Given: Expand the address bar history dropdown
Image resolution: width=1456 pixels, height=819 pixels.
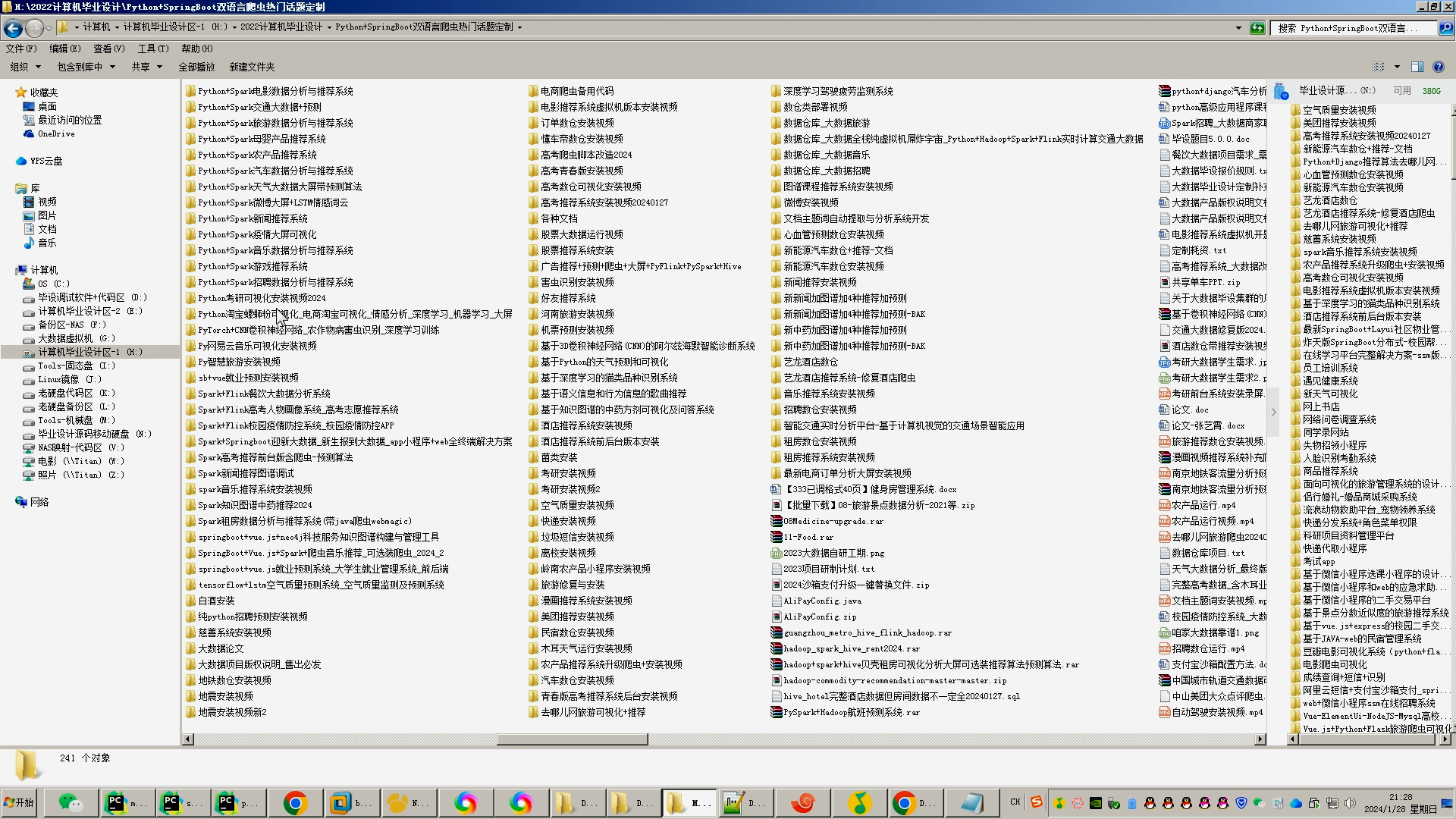Looking at the screenshot, I should pyautogui.click(x=1238, y=28).
